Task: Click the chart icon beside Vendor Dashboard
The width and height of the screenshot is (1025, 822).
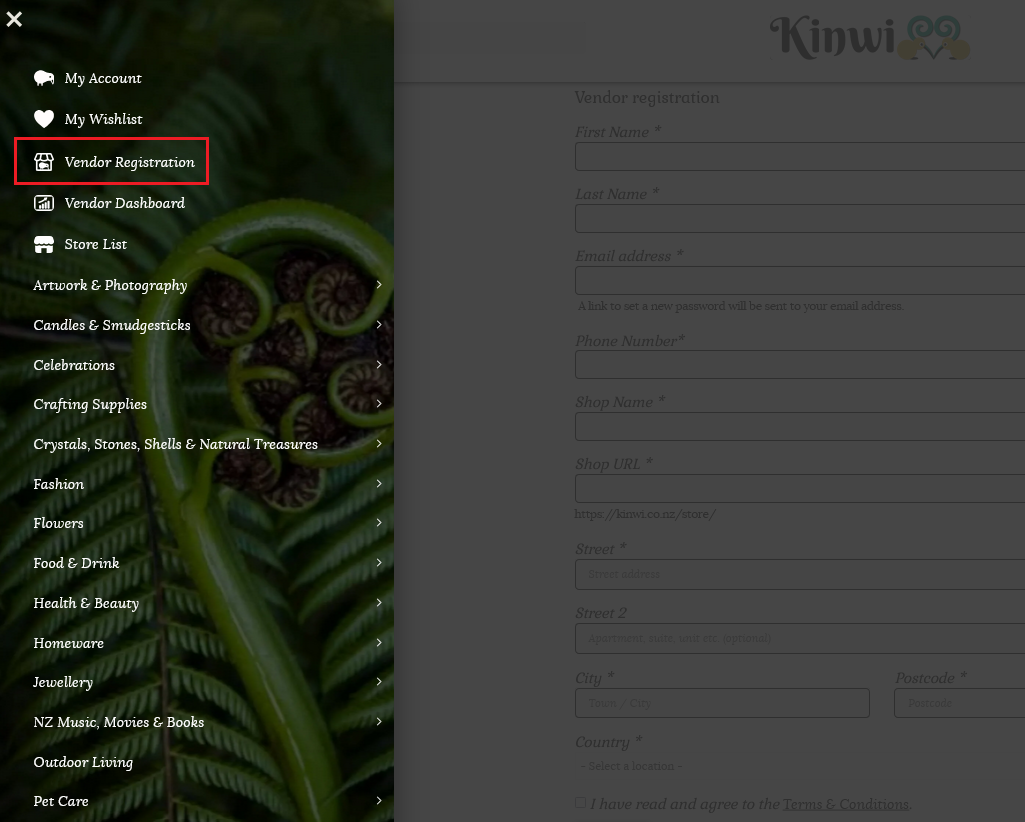Action: coord(44,203)
